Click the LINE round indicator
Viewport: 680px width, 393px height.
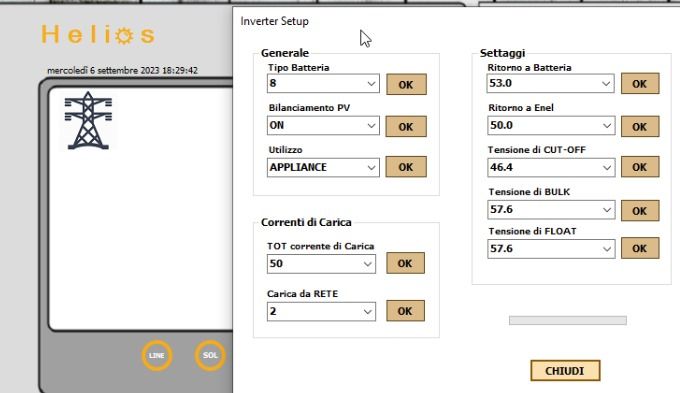tap(157, 355)
